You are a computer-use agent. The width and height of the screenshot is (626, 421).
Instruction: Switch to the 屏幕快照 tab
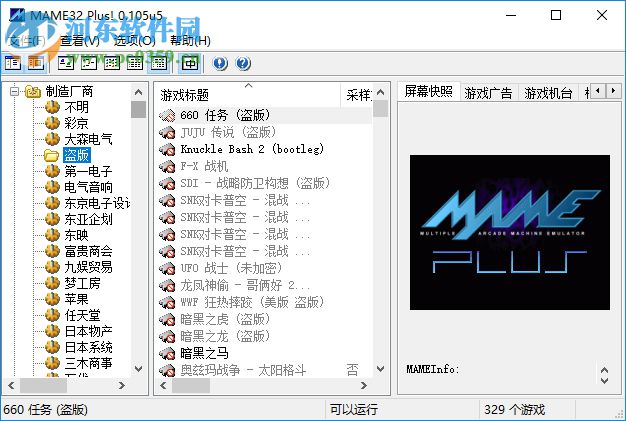point(429,91)
